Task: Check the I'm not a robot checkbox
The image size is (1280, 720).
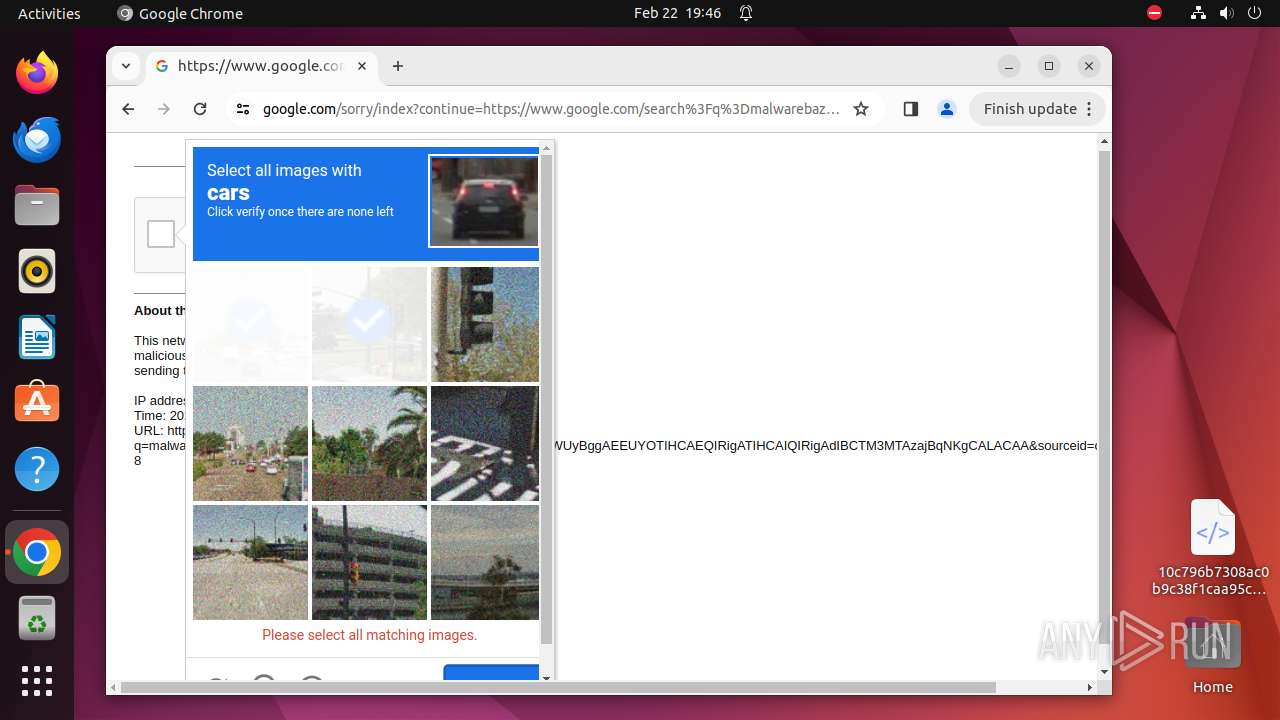Action: click(x=161, y=234)
